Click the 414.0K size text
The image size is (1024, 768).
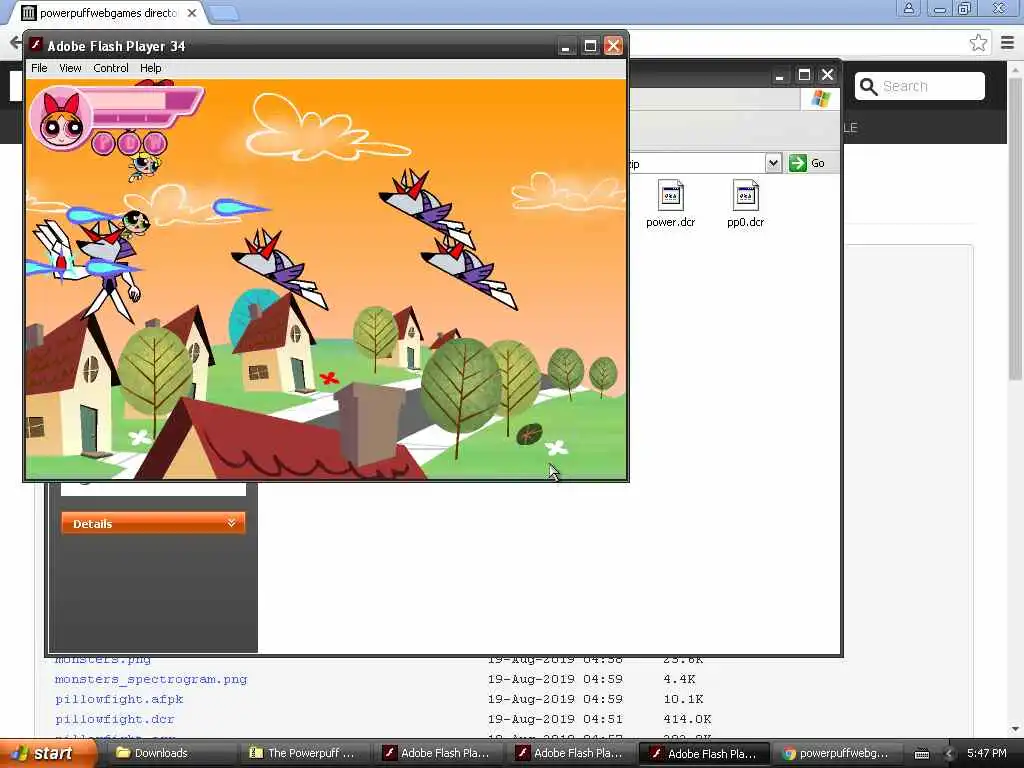tap(687, 719)
